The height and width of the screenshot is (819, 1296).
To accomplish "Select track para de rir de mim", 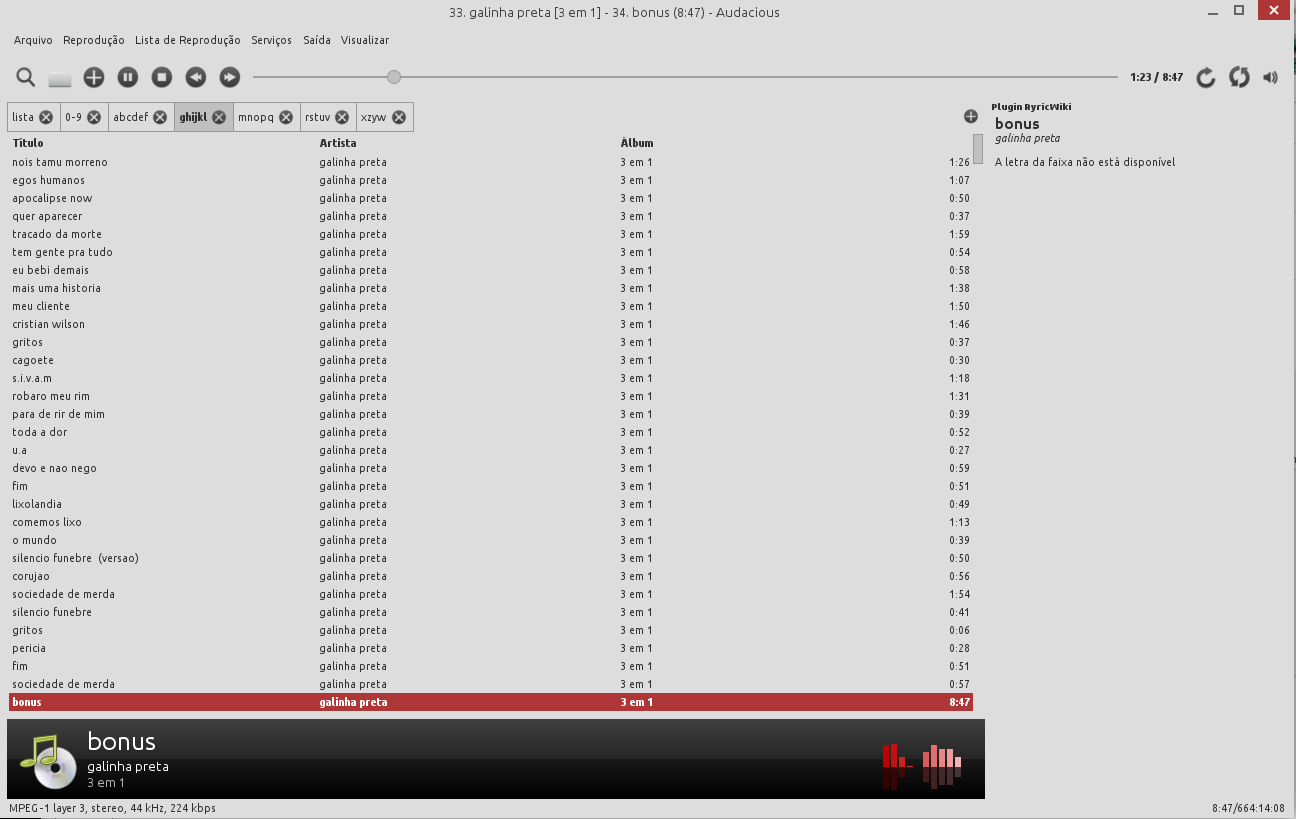I will 490,414.
